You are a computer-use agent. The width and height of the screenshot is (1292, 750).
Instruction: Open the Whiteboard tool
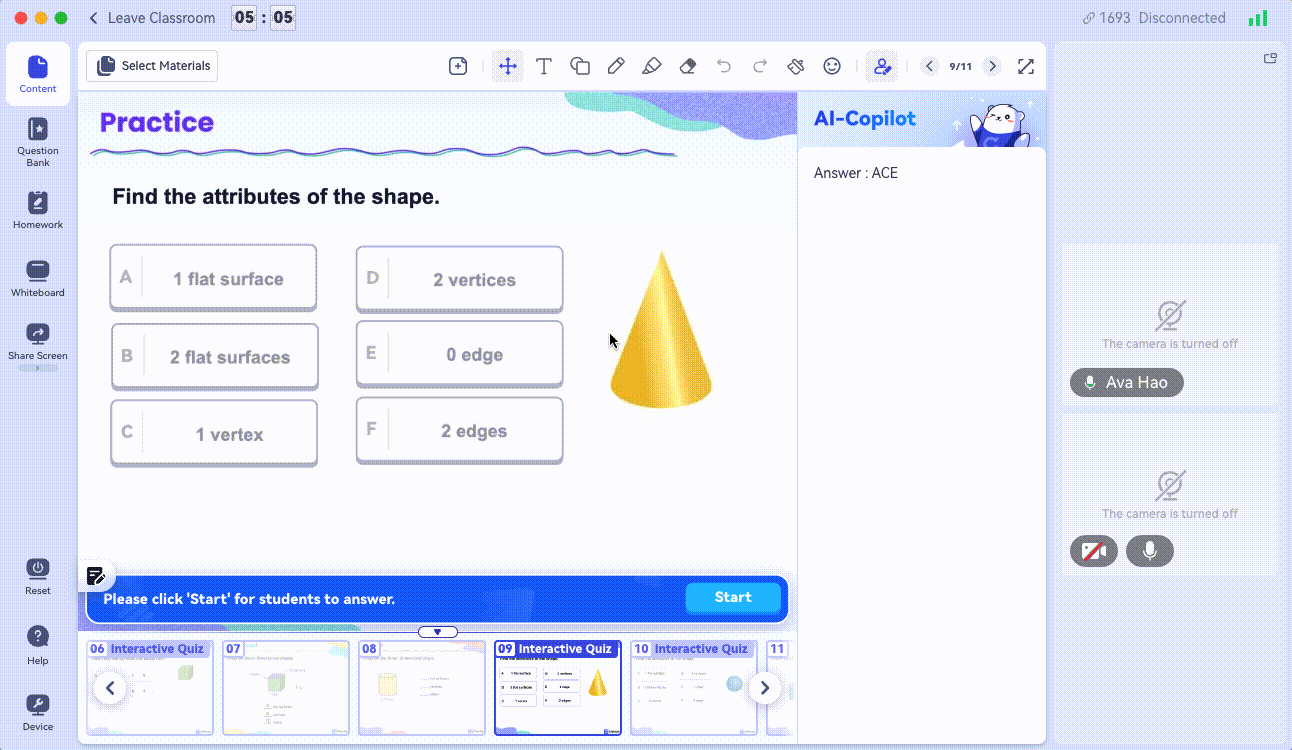pyautogui.click(x=38, y=278)
